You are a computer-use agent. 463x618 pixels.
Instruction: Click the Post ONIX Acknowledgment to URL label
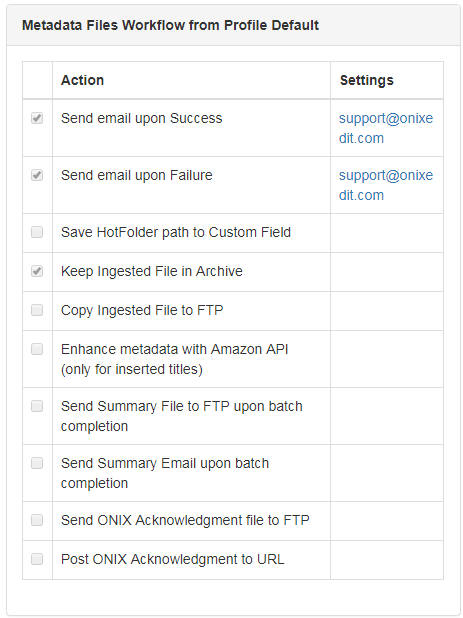[173, 559]
